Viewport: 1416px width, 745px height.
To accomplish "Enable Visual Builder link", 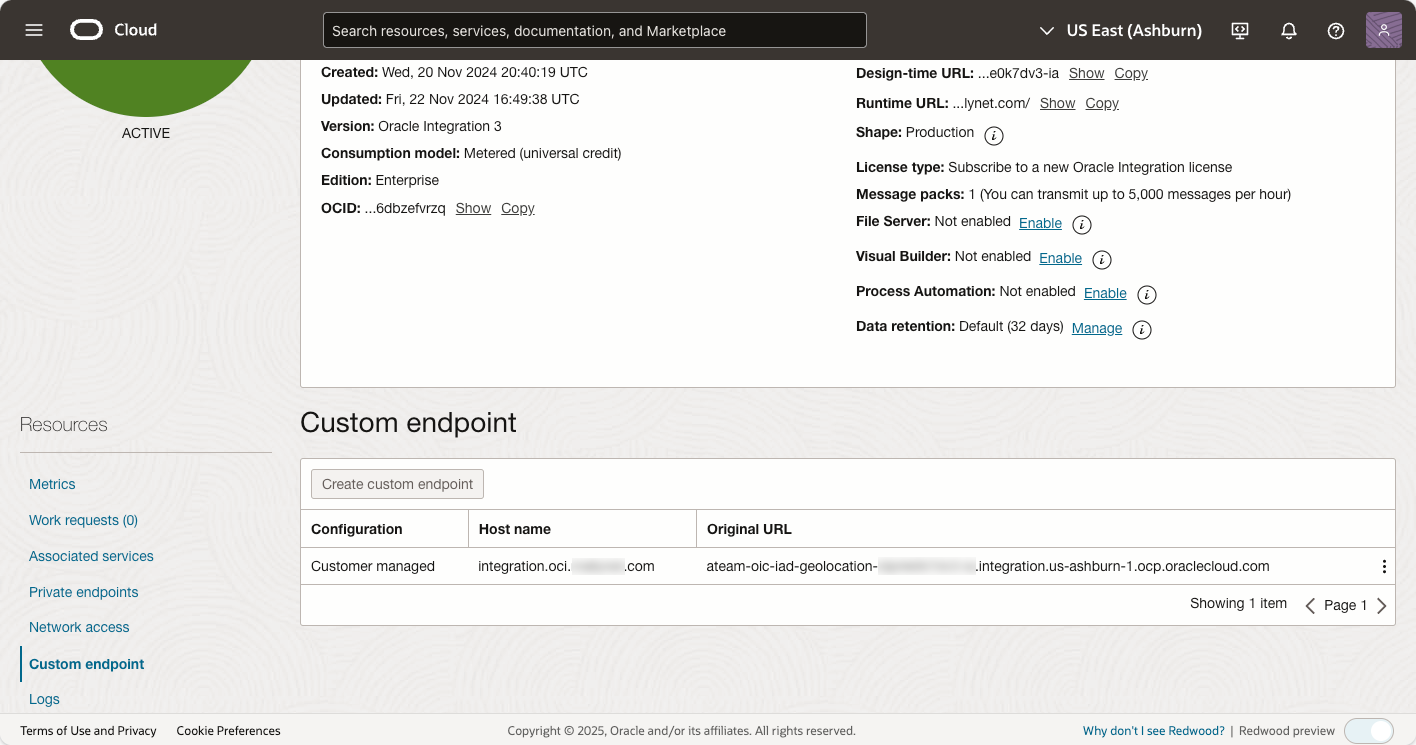I will pos(1060,258).
